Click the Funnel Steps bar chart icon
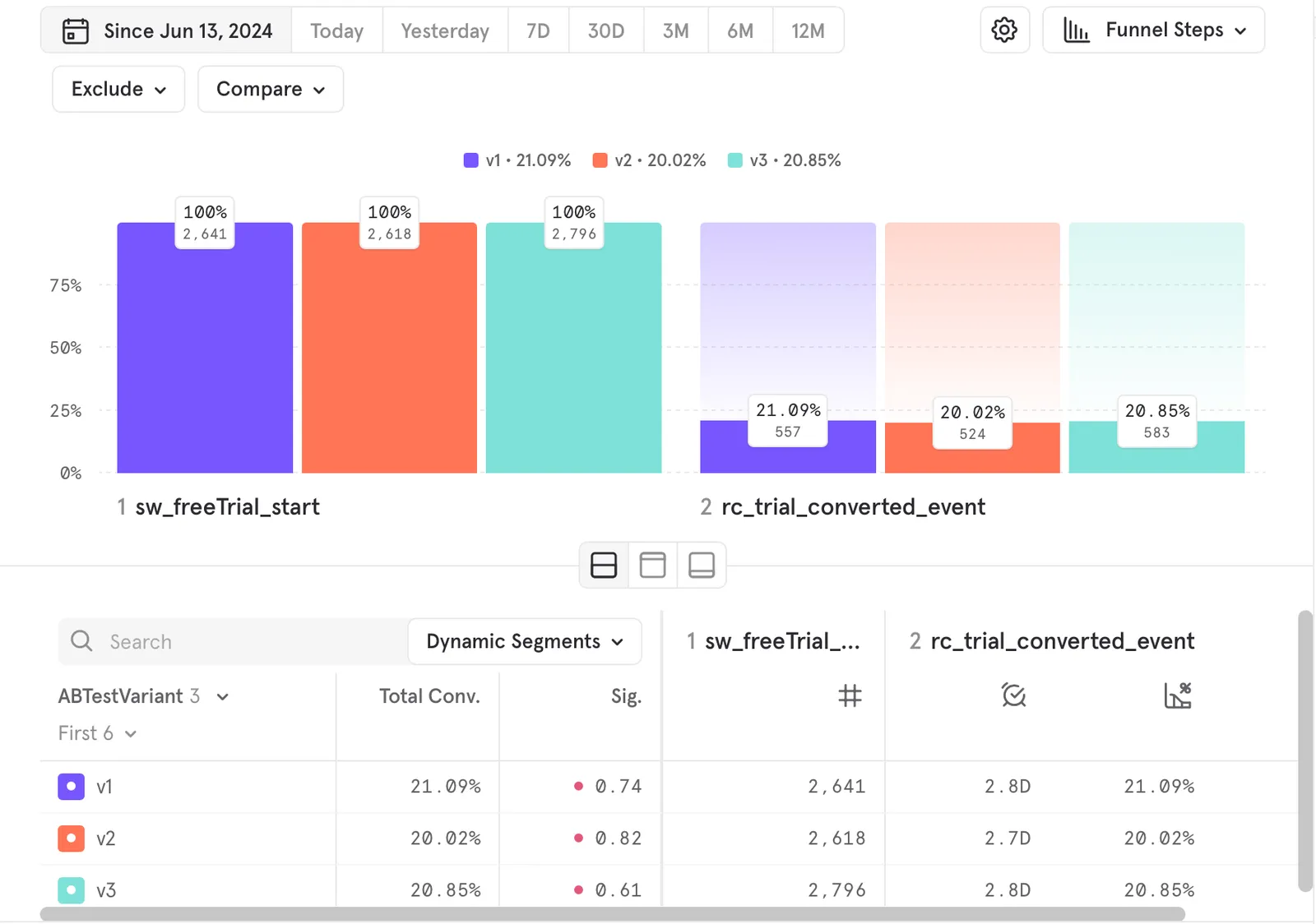The height and width of the screenshot is (924, 1316). point(1076,30)
